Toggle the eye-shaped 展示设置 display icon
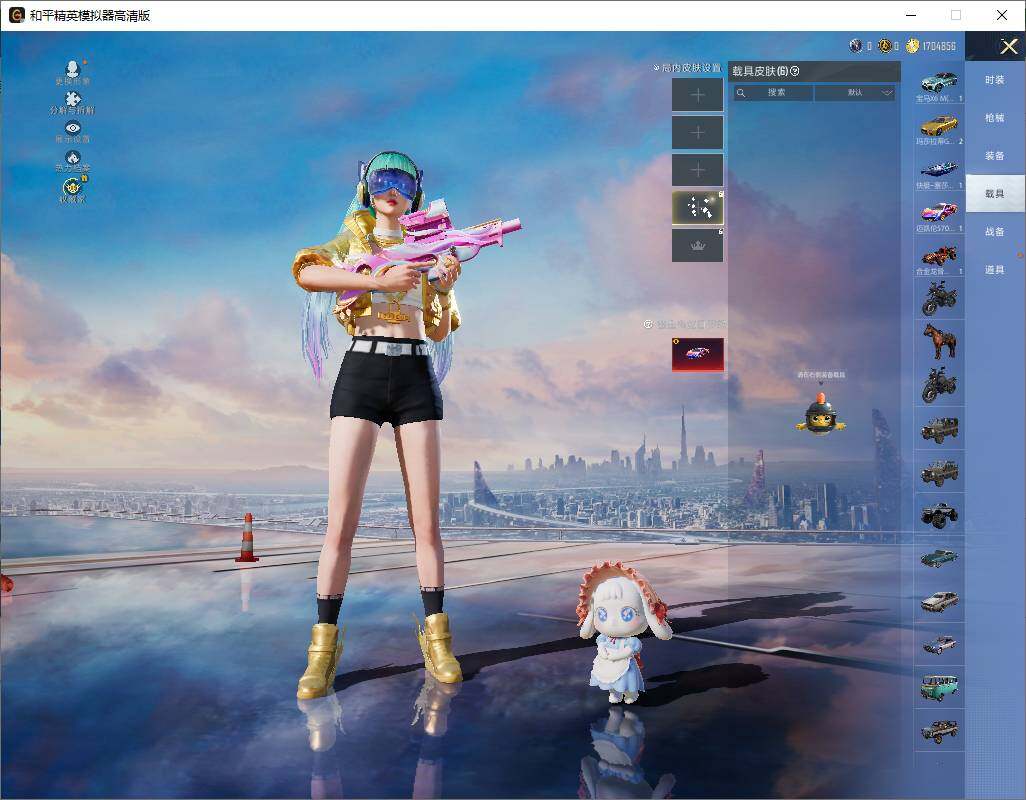Viewport: 1026px width, 800px height. tap(73, 131)
